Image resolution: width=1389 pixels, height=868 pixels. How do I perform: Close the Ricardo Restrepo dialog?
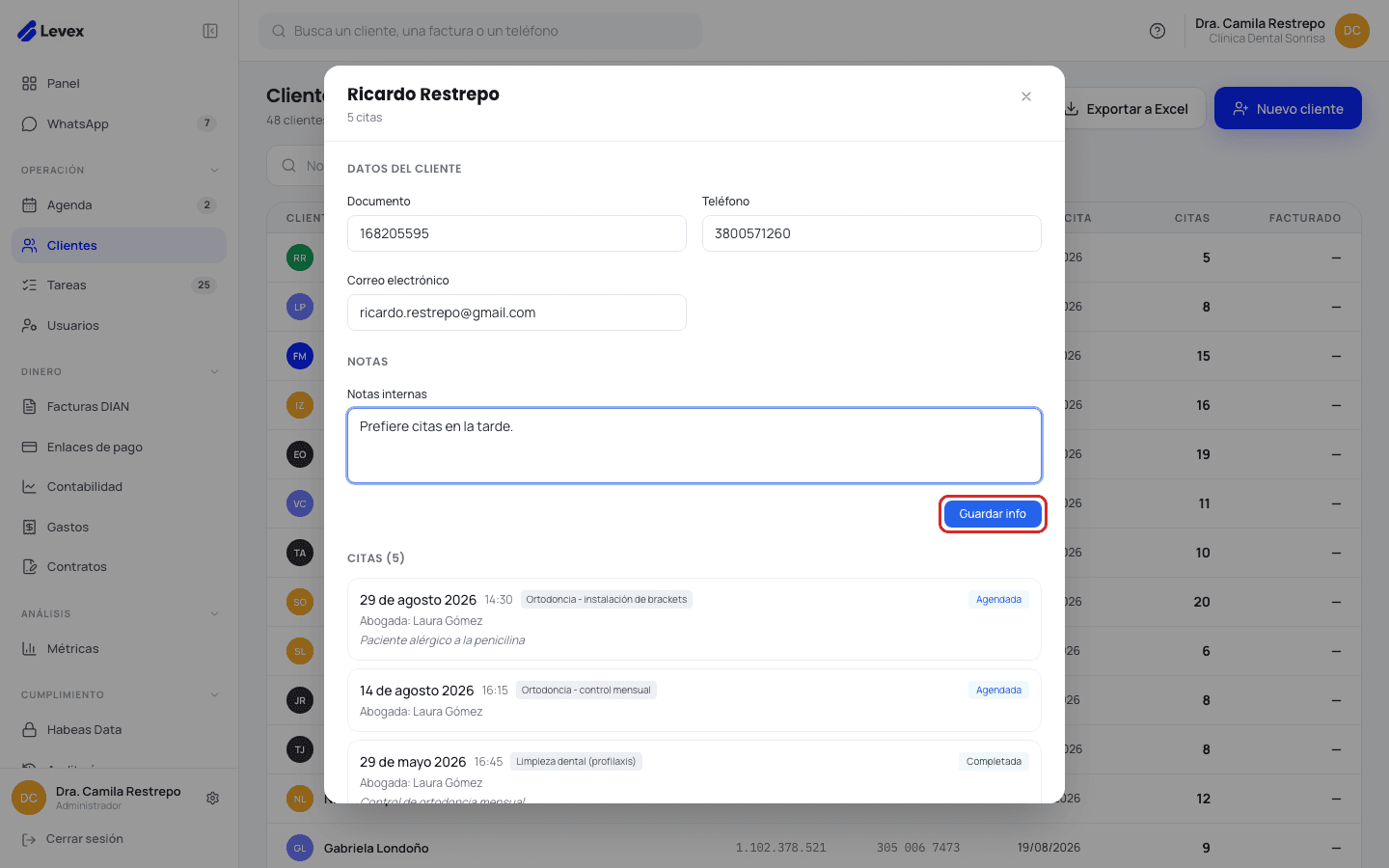pyautogui.click(x=1026, y=96)
